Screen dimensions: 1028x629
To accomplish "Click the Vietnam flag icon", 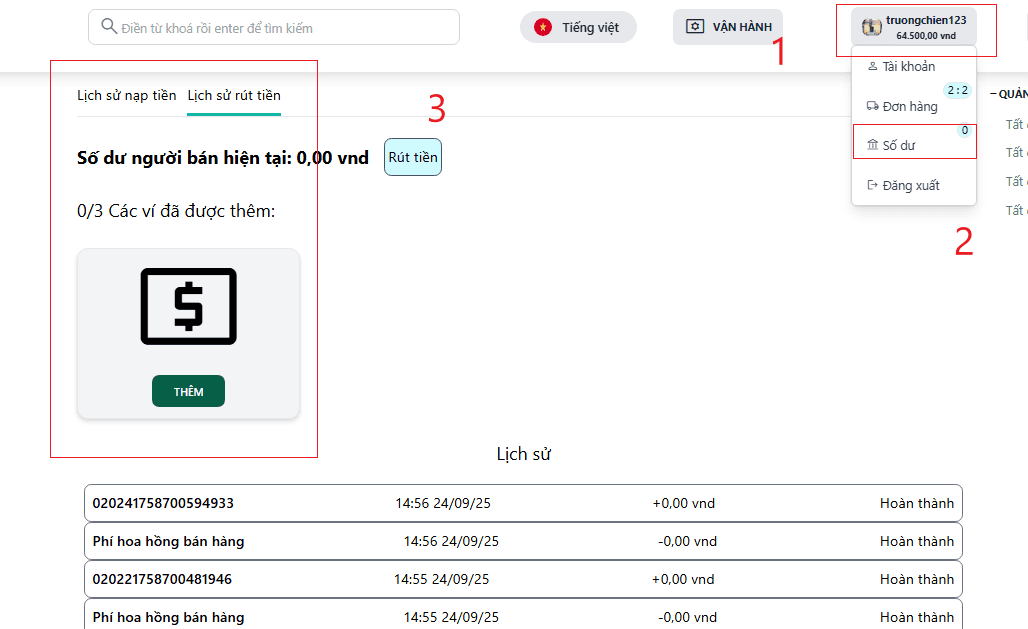I will [x=543, y=27].
